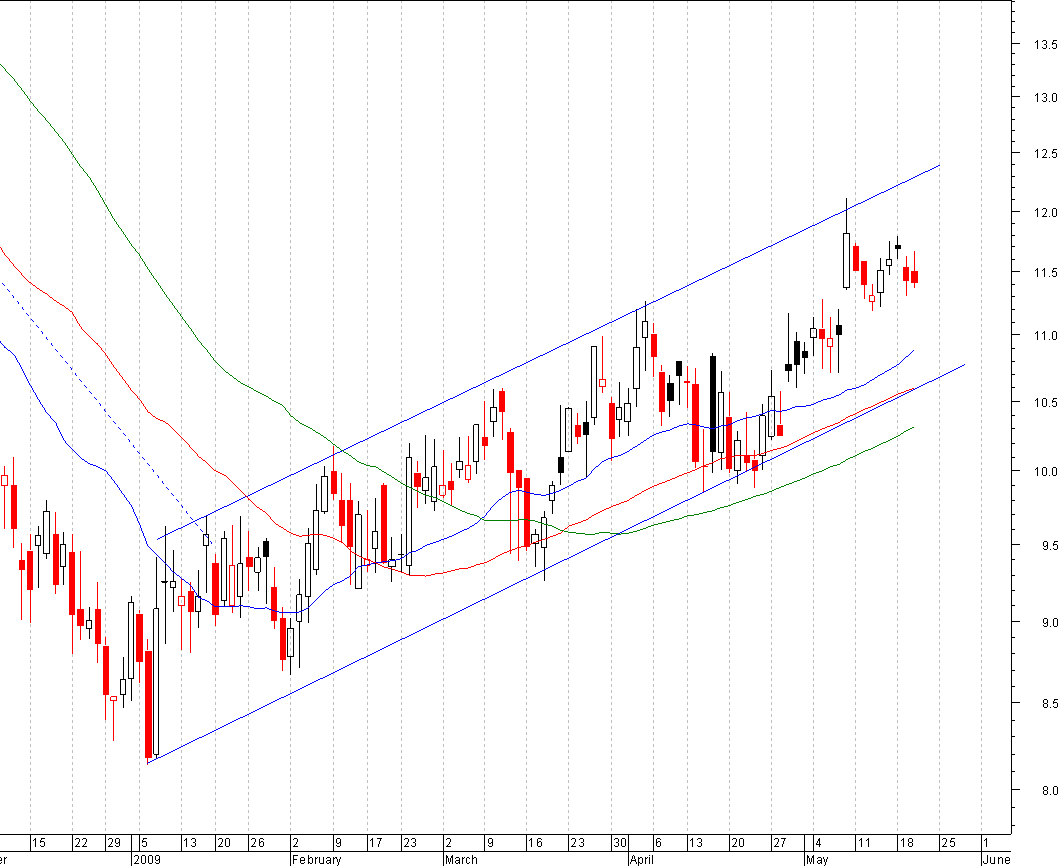The height and width of the screenshot is (866, 1062).
Task: Click the February date label 23
Action: tap(410, 843)
